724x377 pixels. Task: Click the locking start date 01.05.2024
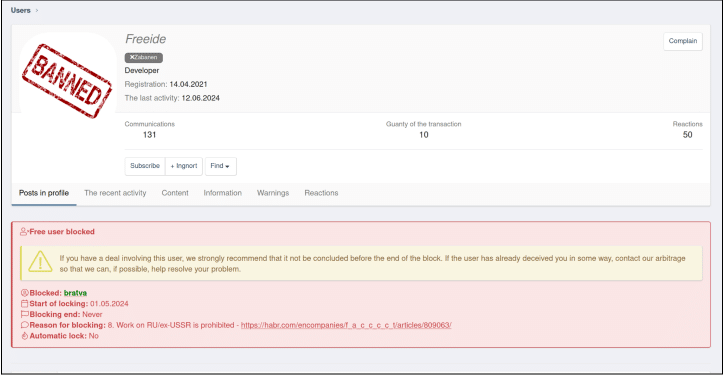coord(109,304)
